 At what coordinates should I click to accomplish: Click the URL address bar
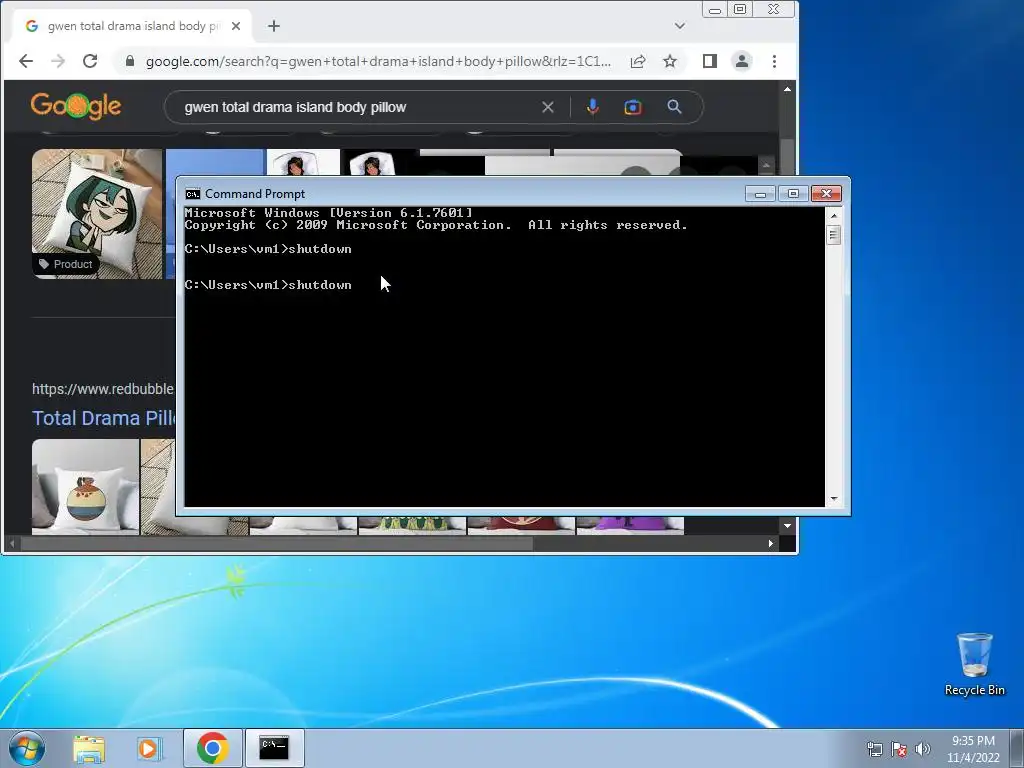tap(378, 61)
